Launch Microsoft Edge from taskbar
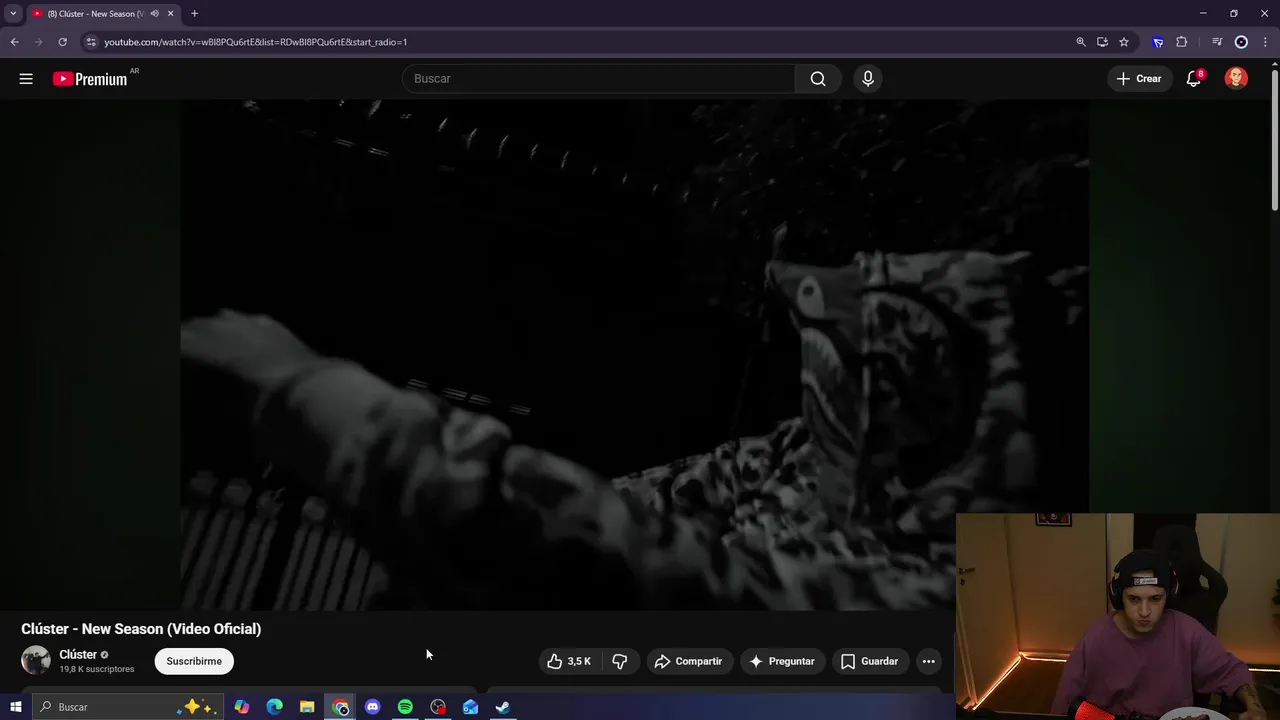The image size is (1280, 720). (274, 707)
